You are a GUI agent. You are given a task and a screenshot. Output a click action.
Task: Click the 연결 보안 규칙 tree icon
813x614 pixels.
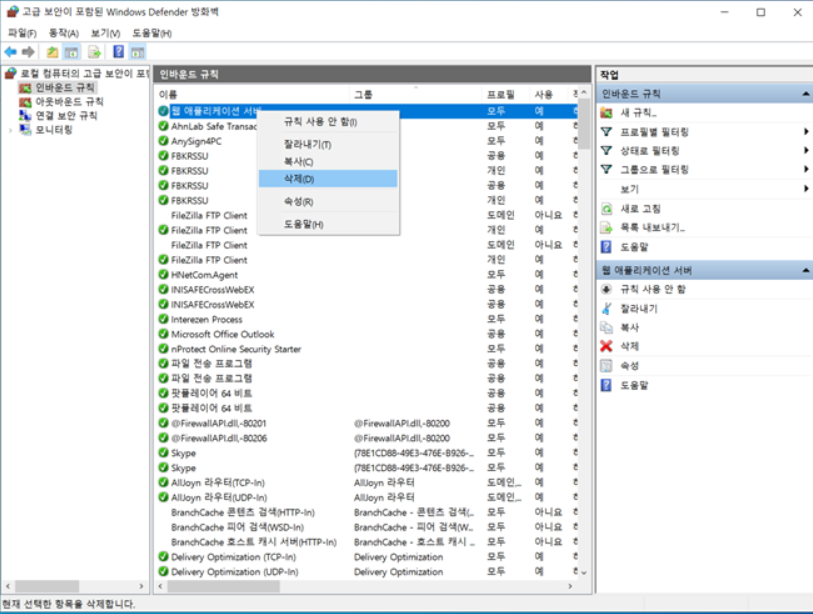point(25,115)
